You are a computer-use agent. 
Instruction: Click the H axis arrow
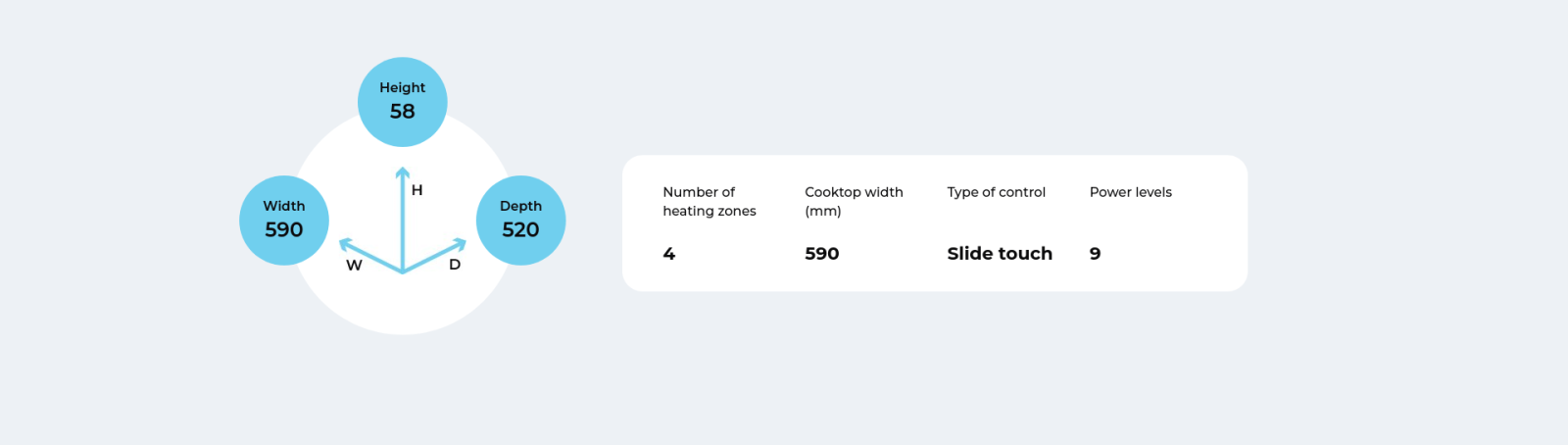tap(402, 220)
